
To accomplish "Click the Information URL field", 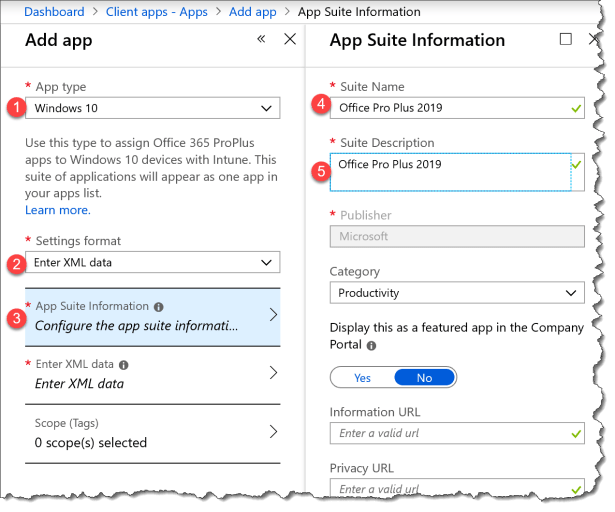I will click(x=457, y=433).
